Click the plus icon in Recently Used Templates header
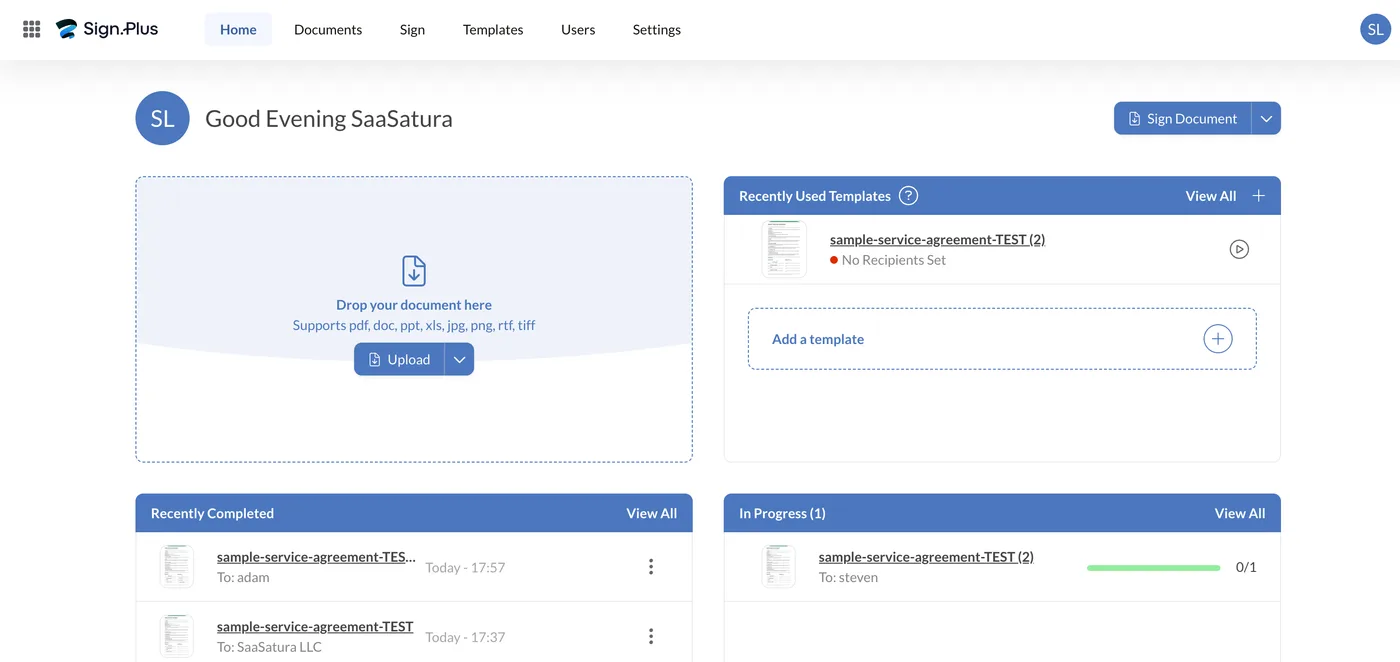Screen dimensions: 1400x662 (x=1259, y=196)
